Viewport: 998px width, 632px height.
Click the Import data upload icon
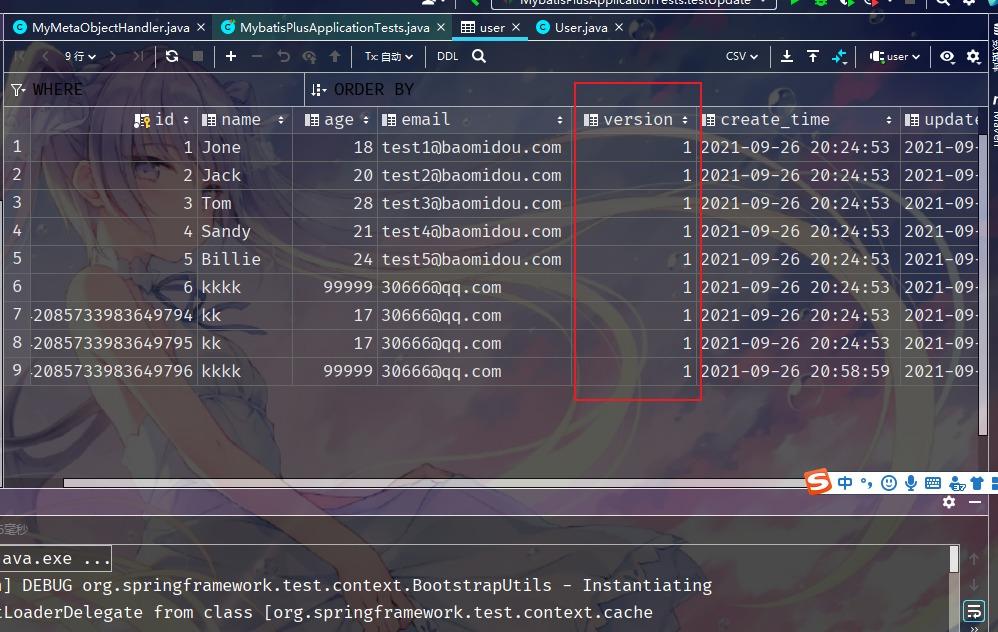pos(813,57)
